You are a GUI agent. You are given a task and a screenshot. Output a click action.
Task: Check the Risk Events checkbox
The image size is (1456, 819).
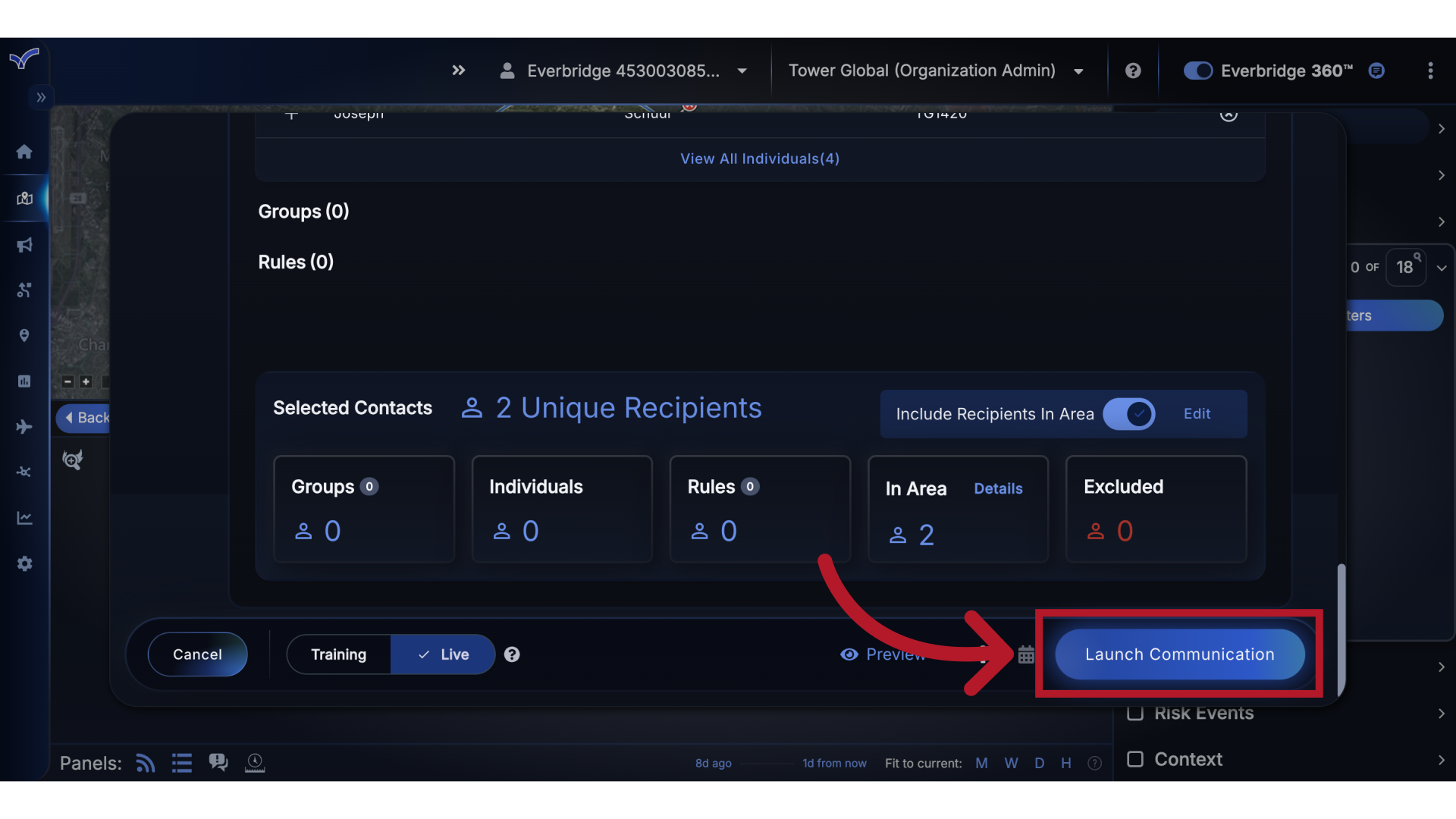click(x=1136, y=713)
